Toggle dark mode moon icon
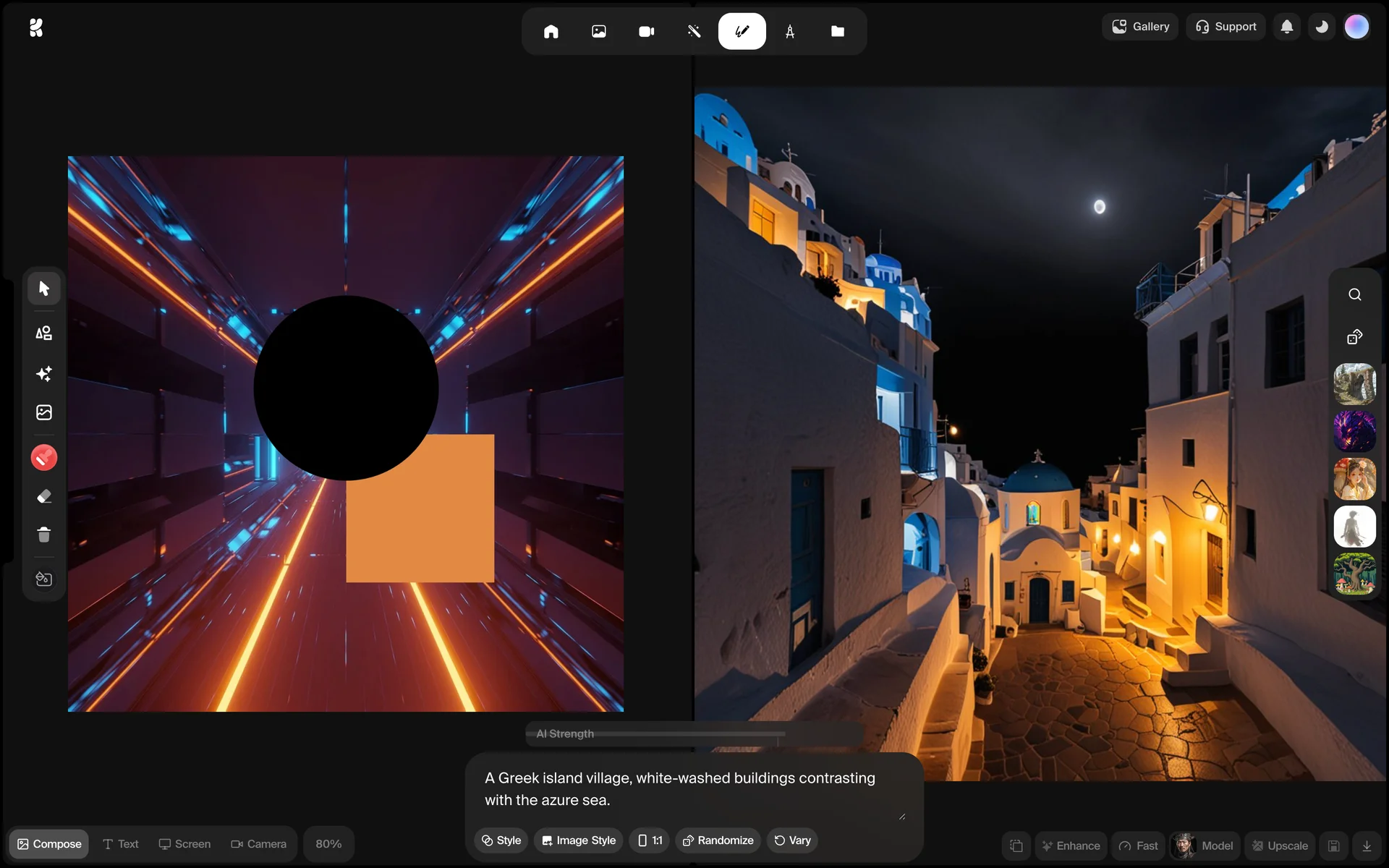 pyautogui.click(x=1322, y=27)
